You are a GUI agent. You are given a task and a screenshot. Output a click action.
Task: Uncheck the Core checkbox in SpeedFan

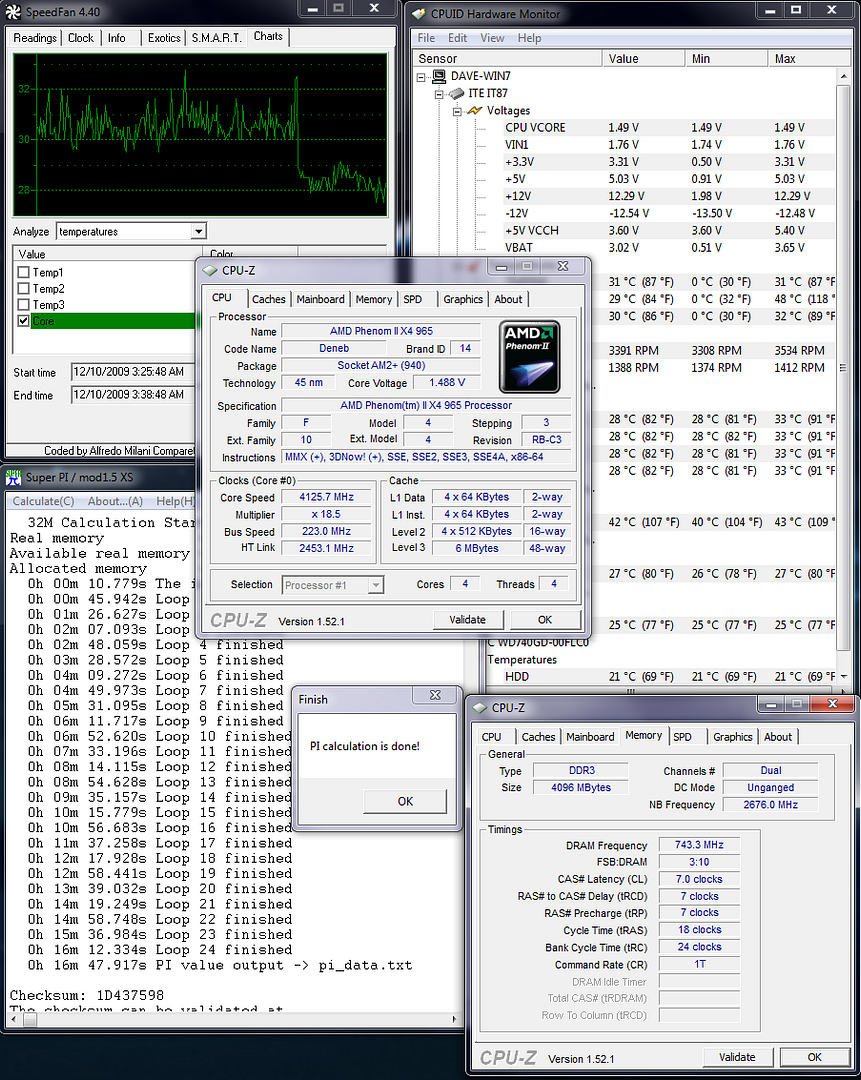pyautogui.click(x=23, y=321)
